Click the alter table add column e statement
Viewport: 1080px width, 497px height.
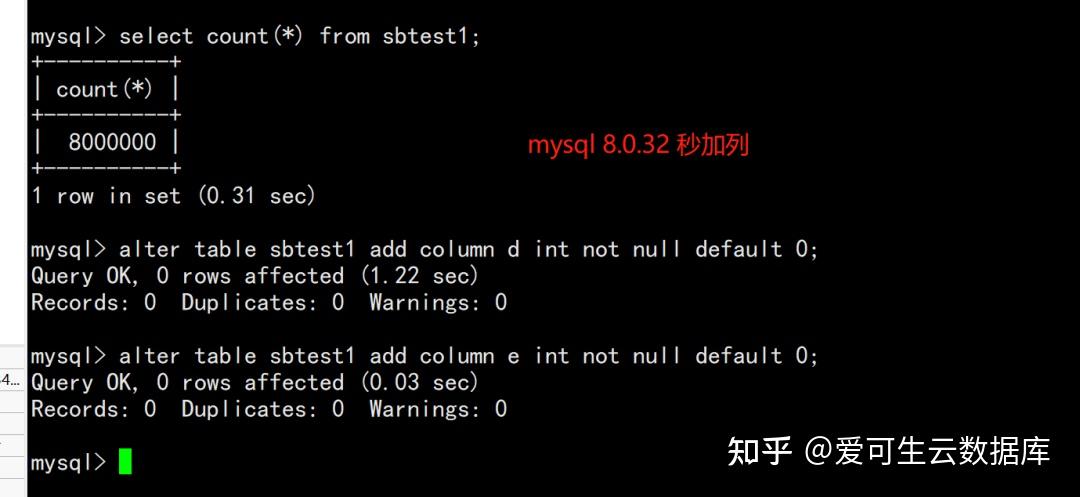click(x=468, y=356)
